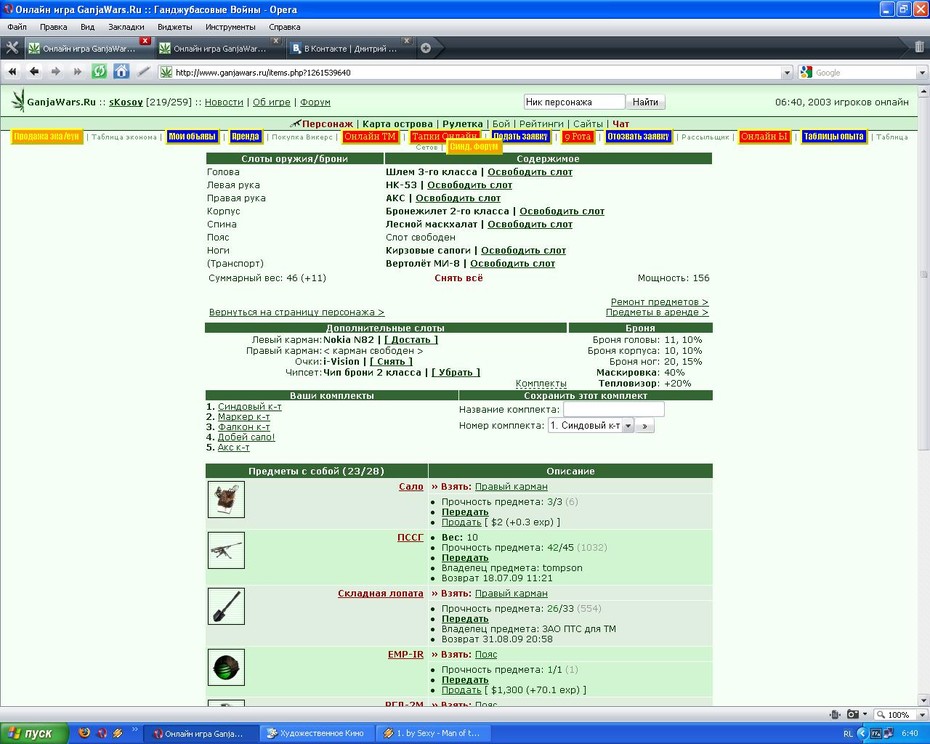
Task: Open the Номер комплекта dropdown
Action: [628, 425]
